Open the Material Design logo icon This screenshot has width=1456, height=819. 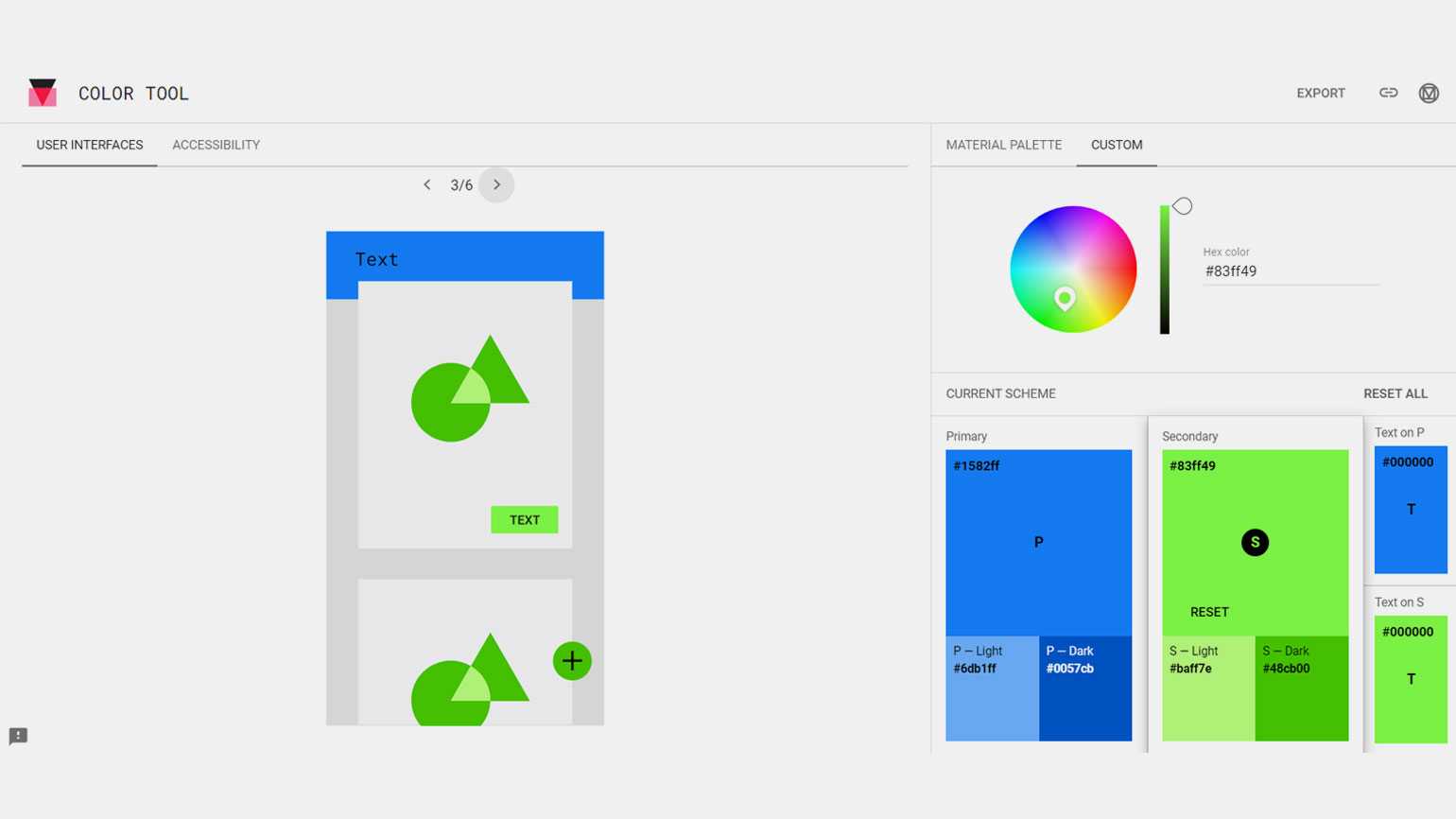1429,93
